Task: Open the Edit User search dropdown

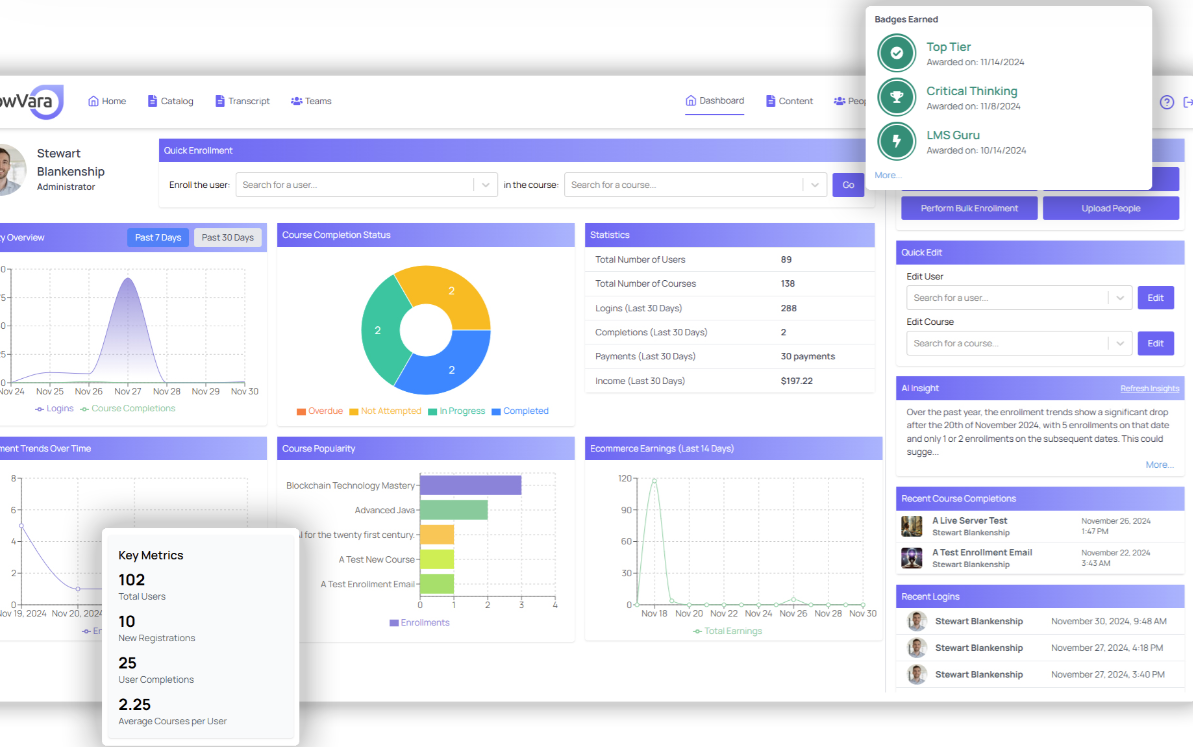Action: tap(1119, 297)
